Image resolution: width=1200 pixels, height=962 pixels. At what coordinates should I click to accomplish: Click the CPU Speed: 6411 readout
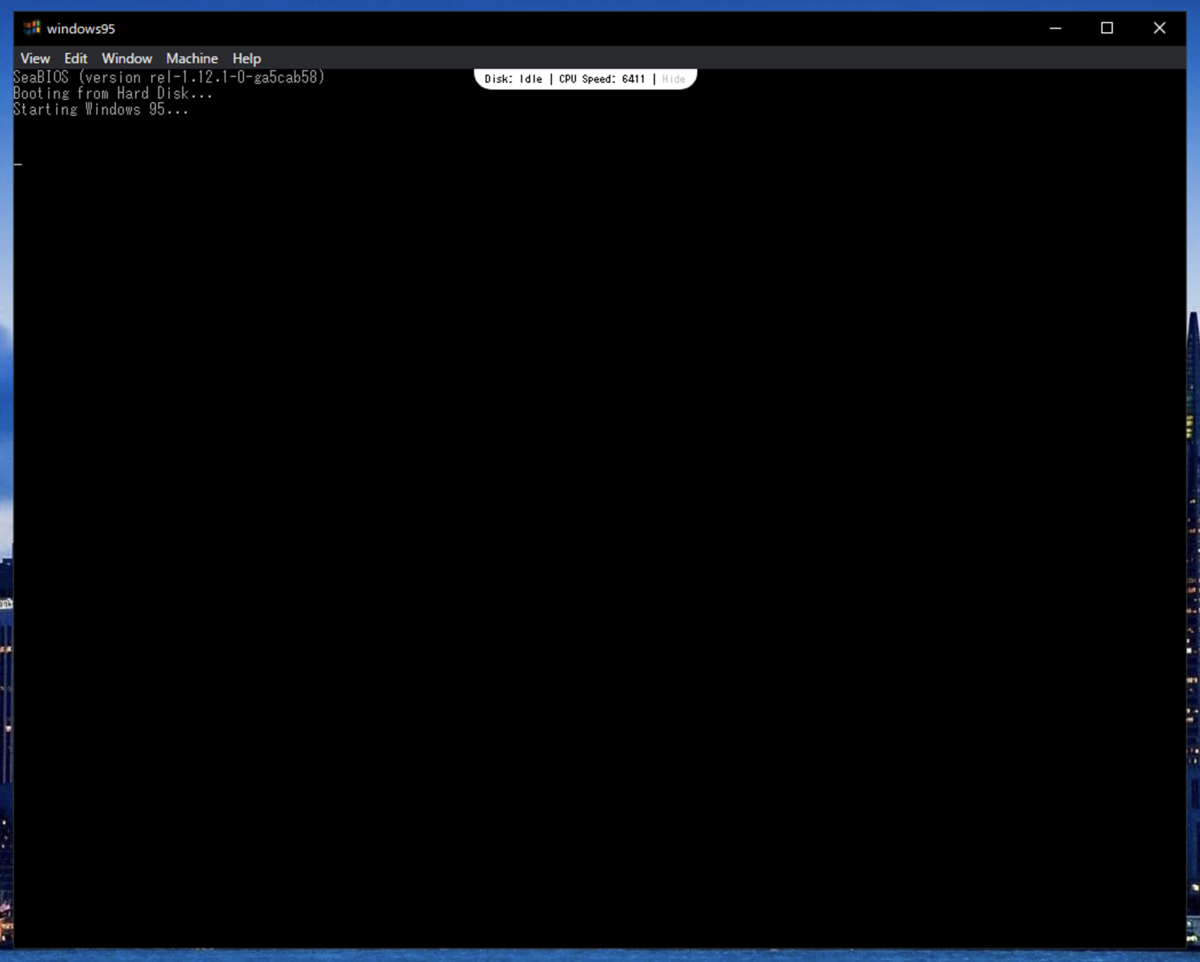tap(602, 79)
